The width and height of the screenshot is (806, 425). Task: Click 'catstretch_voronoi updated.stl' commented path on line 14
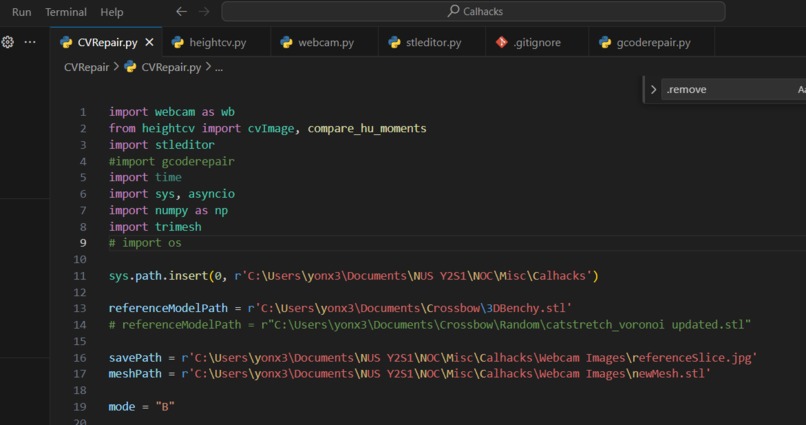pyautogui.click(x=645, y=325)
